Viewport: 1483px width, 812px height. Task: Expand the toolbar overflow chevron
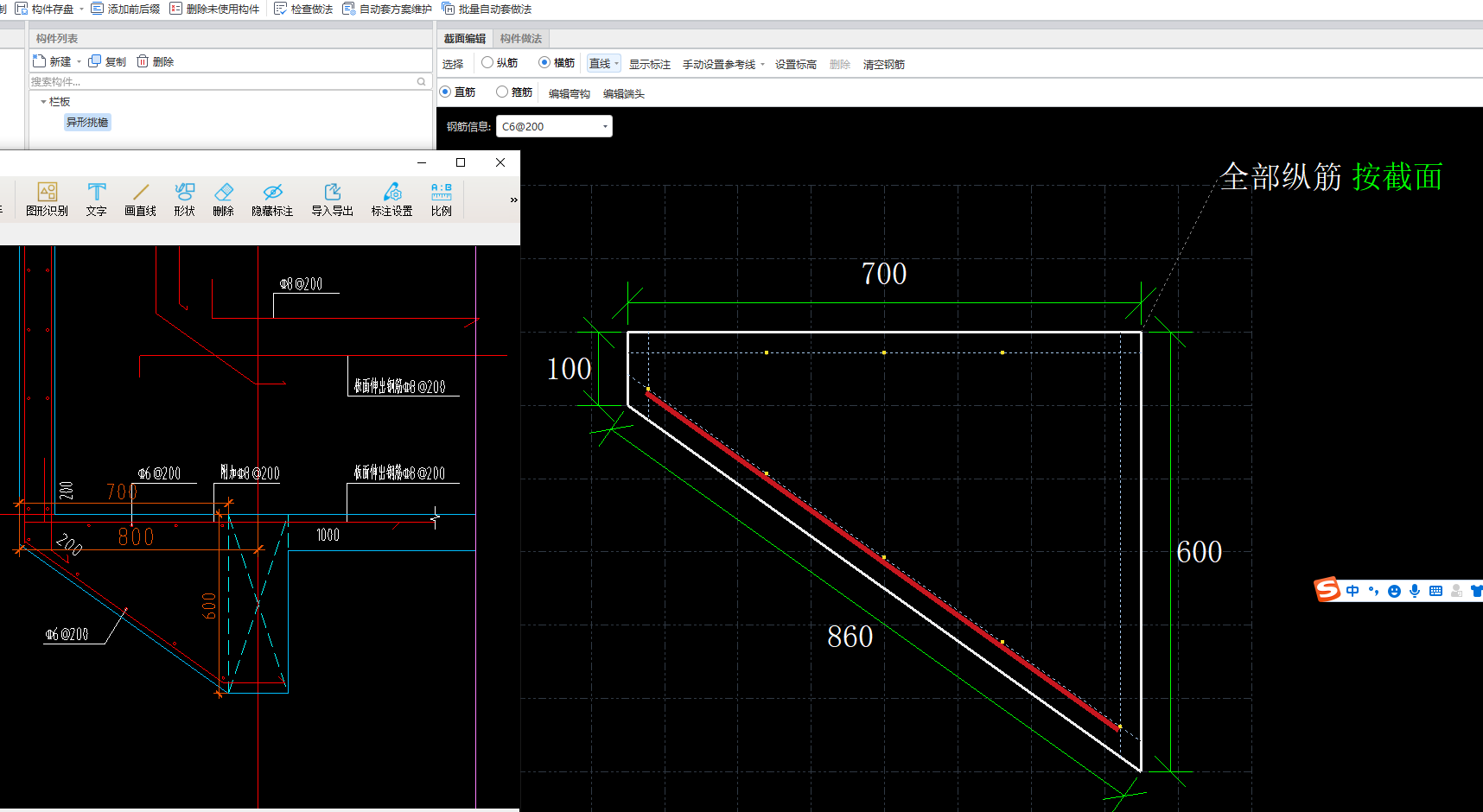(x=513, y=200)
